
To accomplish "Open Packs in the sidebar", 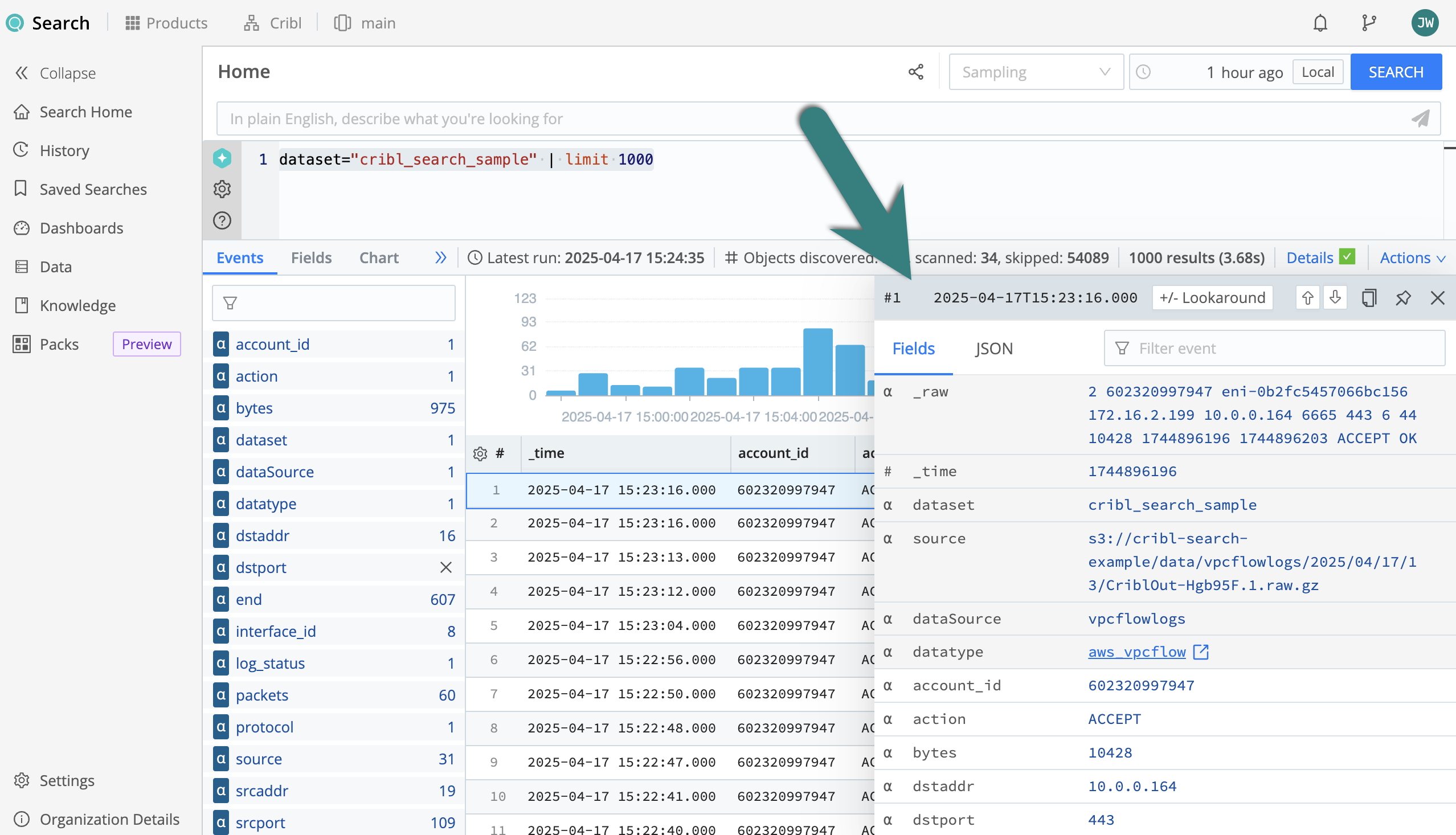I will tap(46, 344).
